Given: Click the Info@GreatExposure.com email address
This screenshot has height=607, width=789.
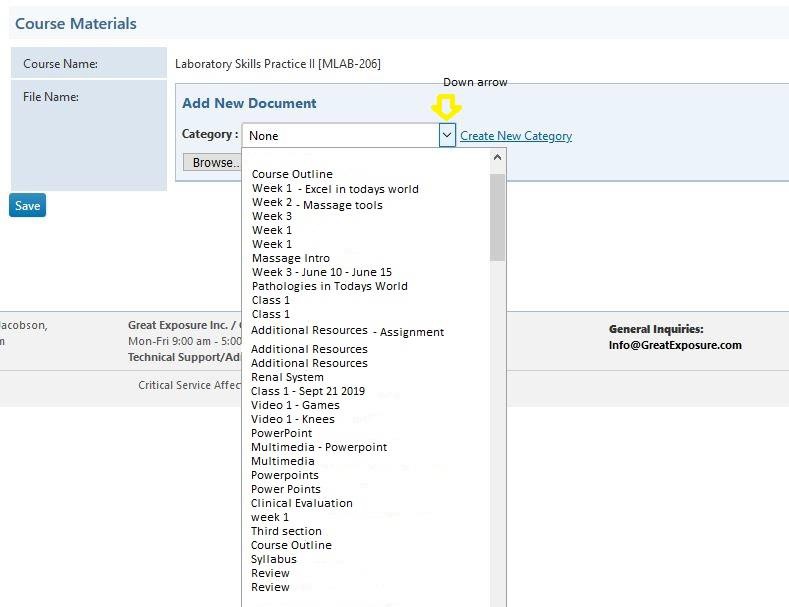Looking at the screenshot, I should pos(675,345).
